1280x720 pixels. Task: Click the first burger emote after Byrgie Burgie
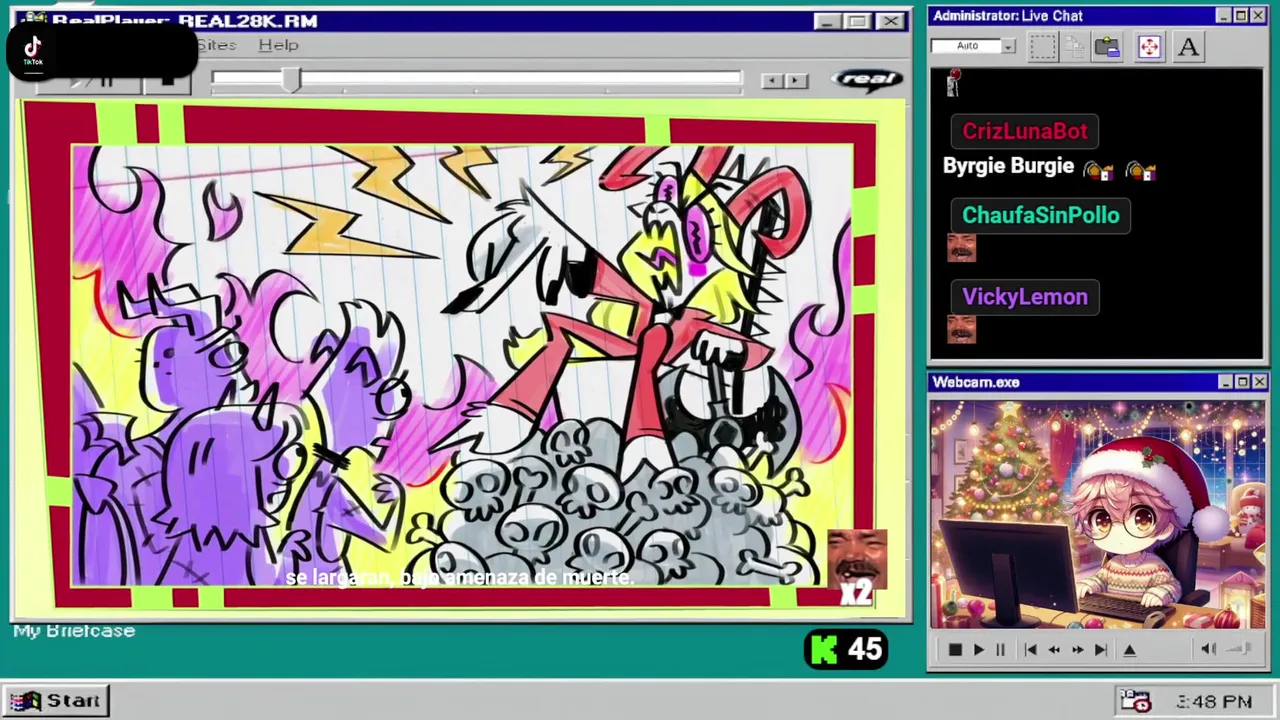(1098, 170)
